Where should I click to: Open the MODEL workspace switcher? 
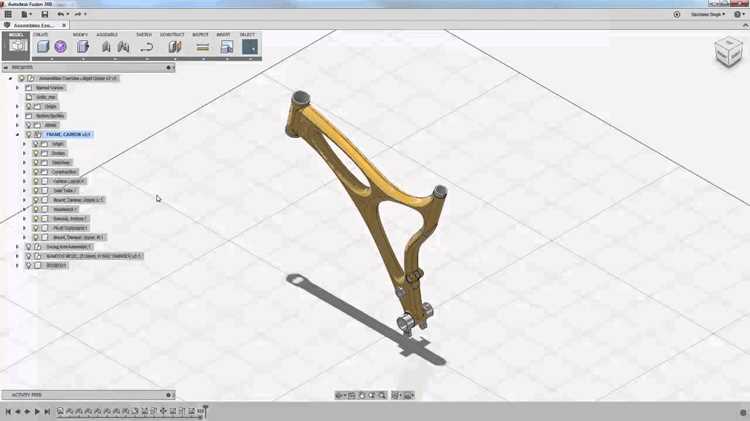[x=16, y=45]
